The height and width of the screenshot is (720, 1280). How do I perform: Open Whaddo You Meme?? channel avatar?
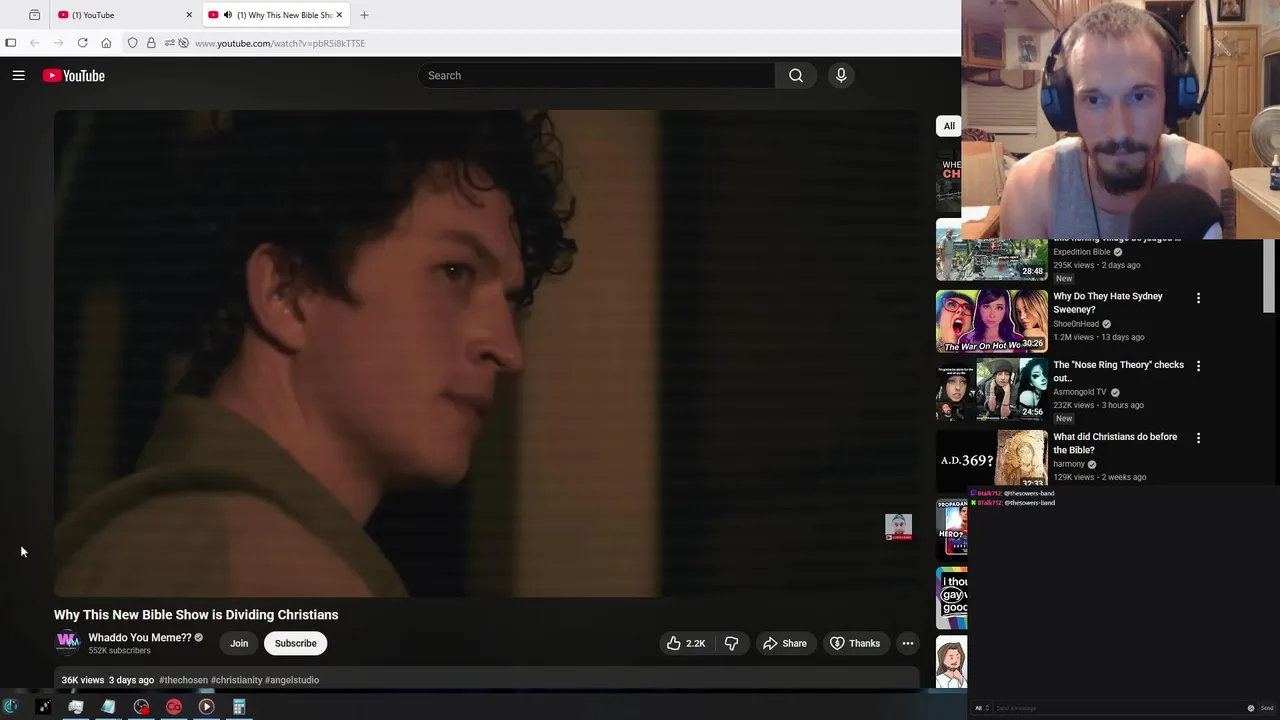pos(67,643)
